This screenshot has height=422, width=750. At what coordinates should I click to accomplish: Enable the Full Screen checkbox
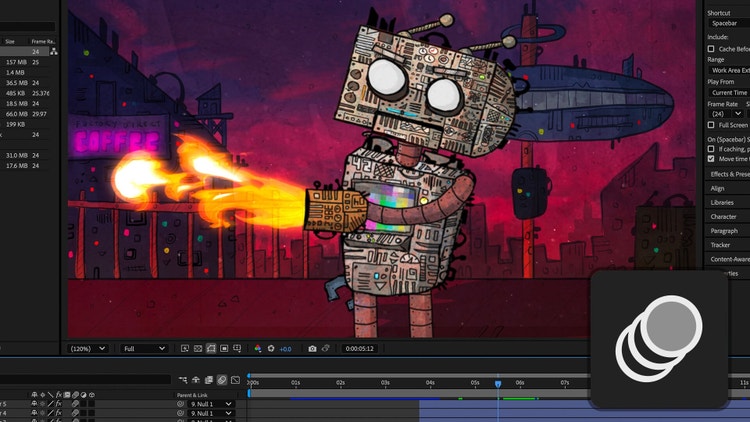tap(711, 125)
